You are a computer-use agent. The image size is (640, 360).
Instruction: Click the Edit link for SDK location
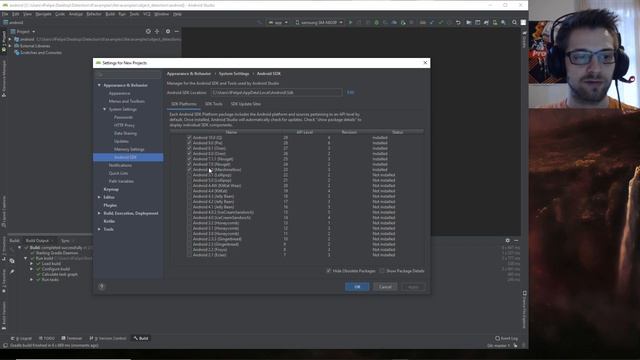point(350,93)
